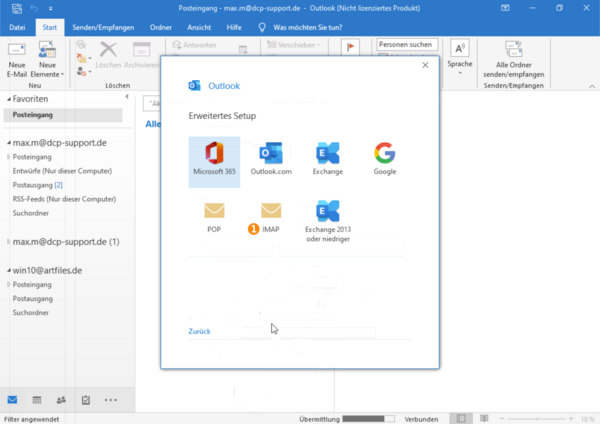Click the Übermittlung progress bar
600x424 pixels.
pos(368,419)
